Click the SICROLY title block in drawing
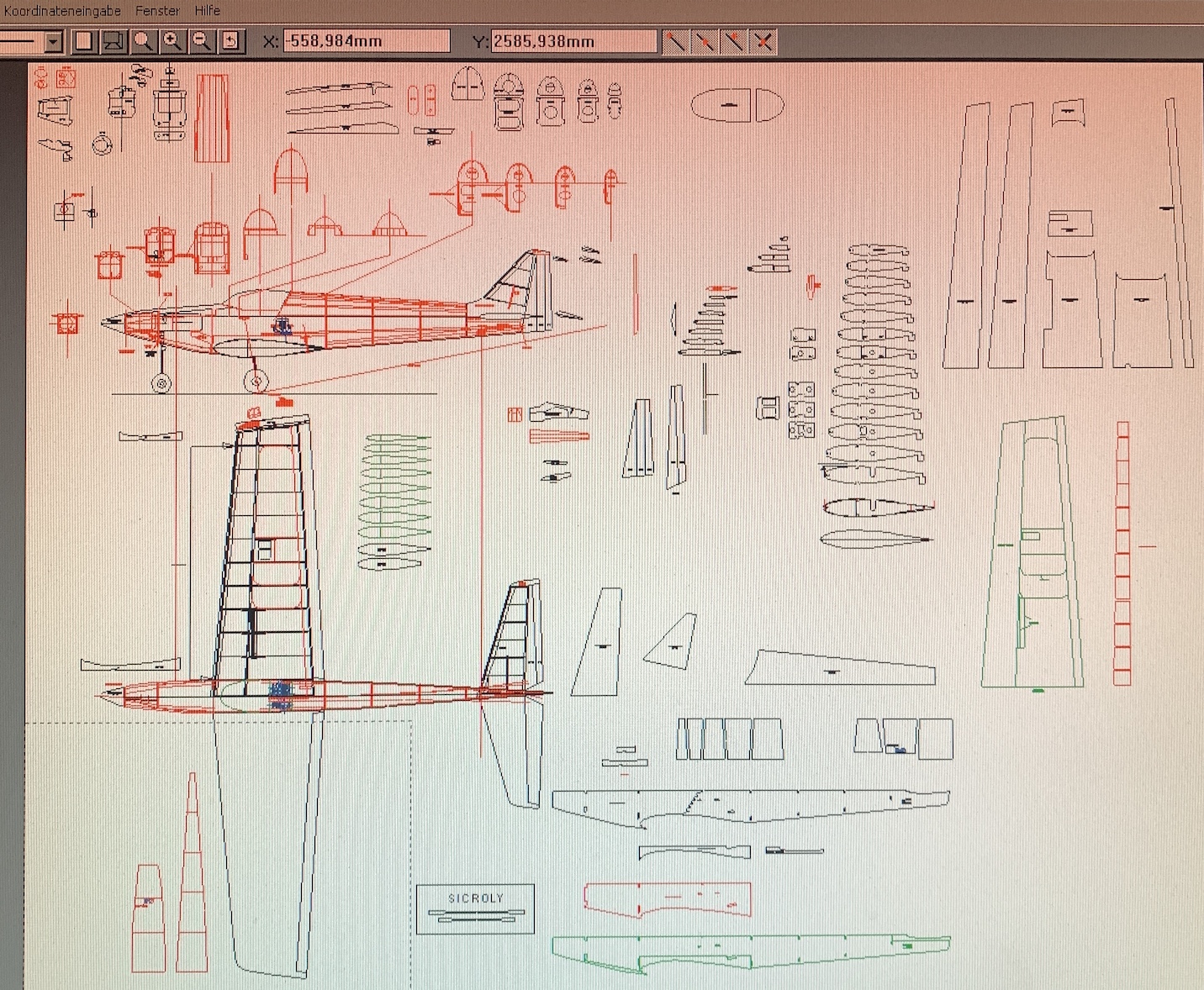 click(475, 908)
